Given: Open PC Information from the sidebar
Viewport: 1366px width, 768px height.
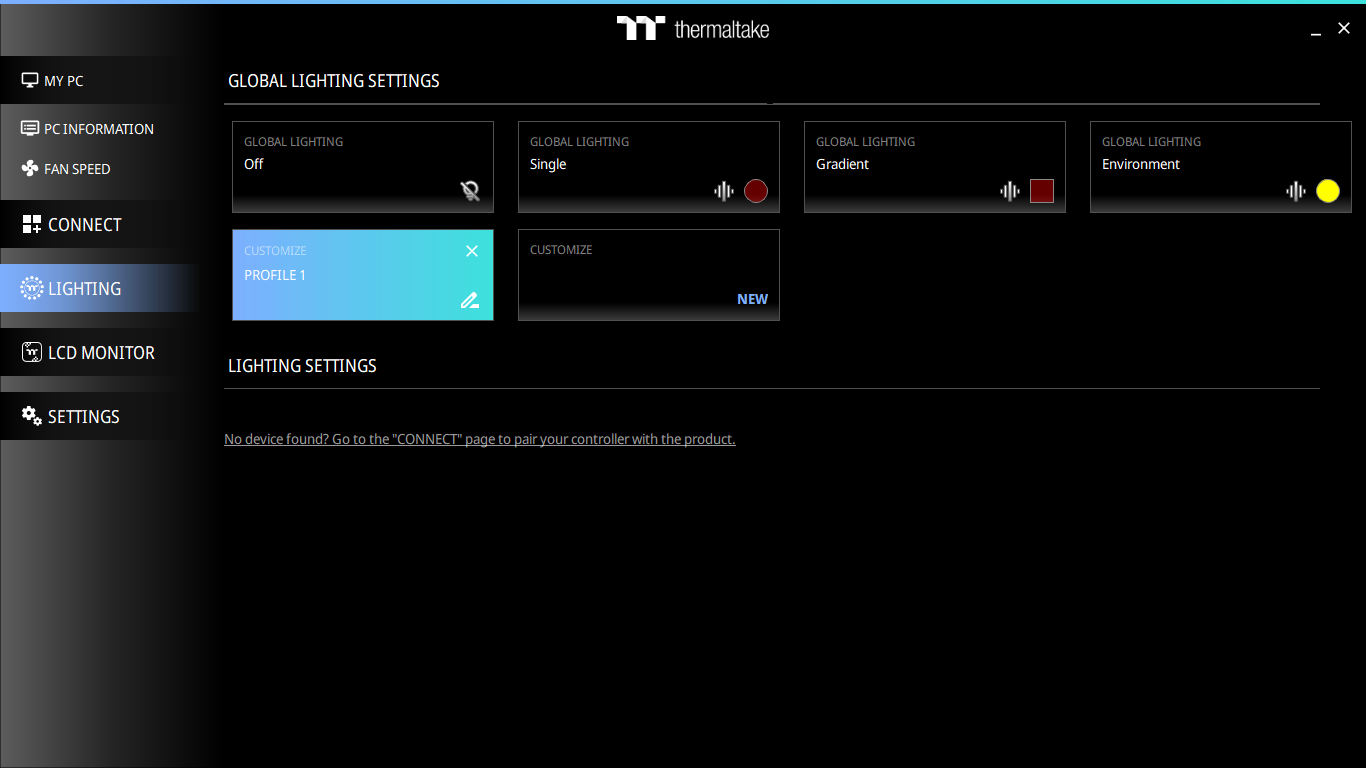Looking at the screenshot, I should [100, 128].
